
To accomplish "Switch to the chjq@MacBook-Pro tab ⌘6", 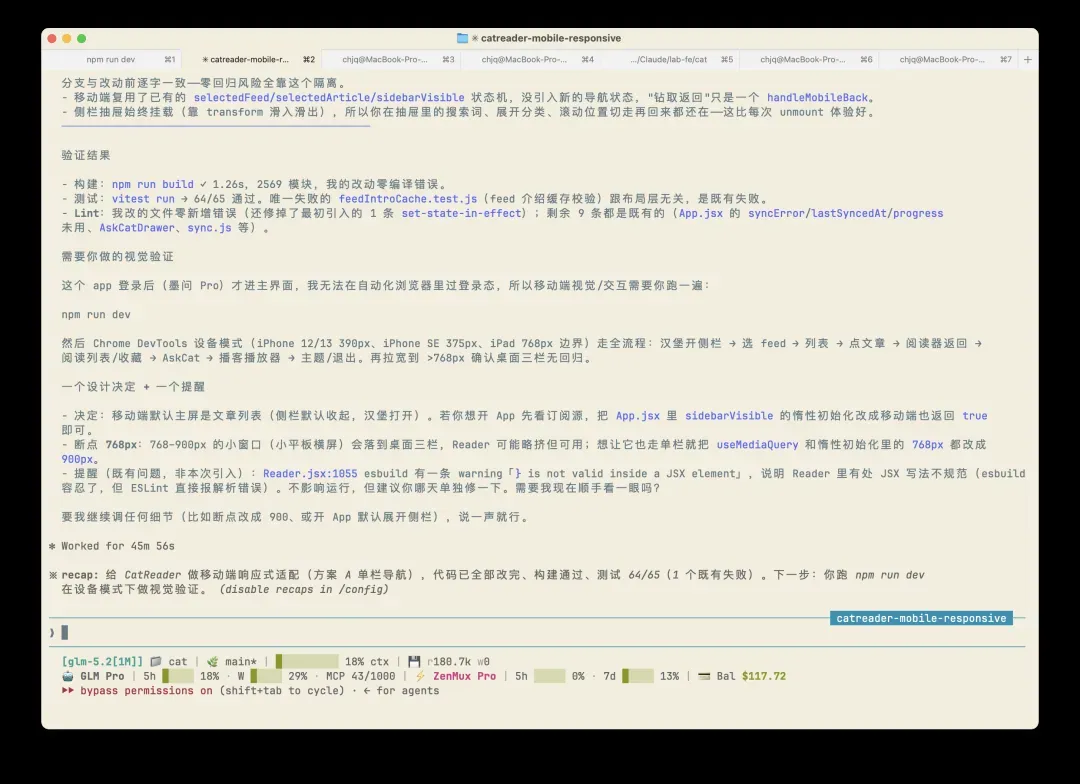I will click(809, 60).
